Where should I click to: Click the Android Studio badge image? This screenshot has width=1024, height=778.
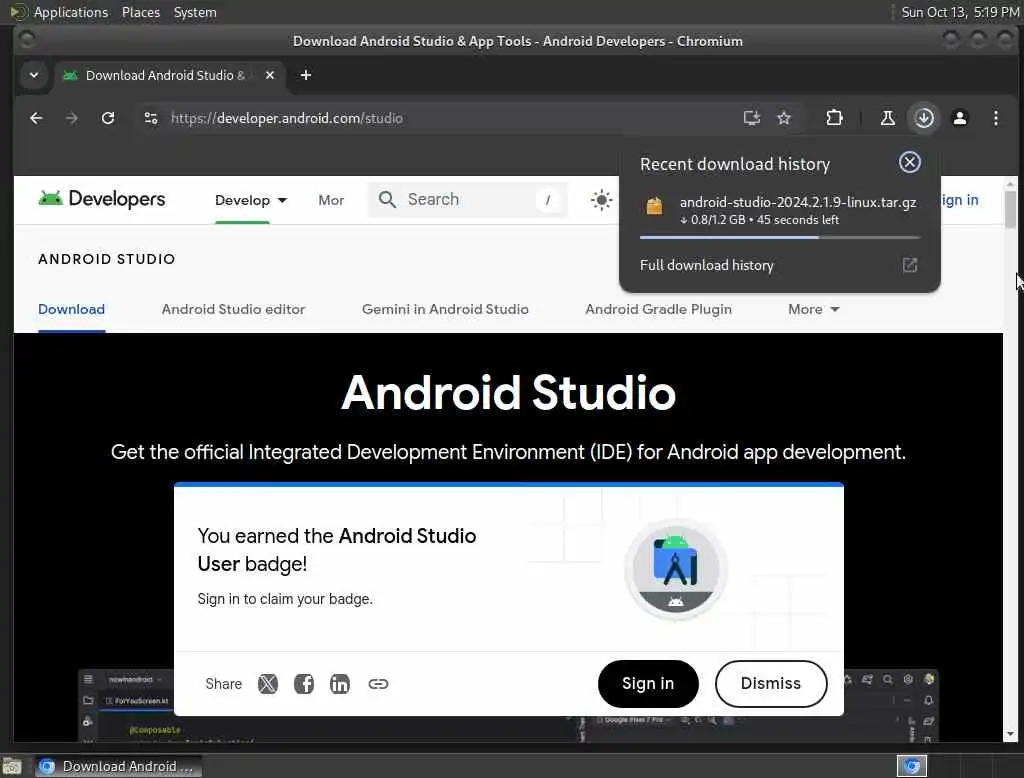click(676, 569)
